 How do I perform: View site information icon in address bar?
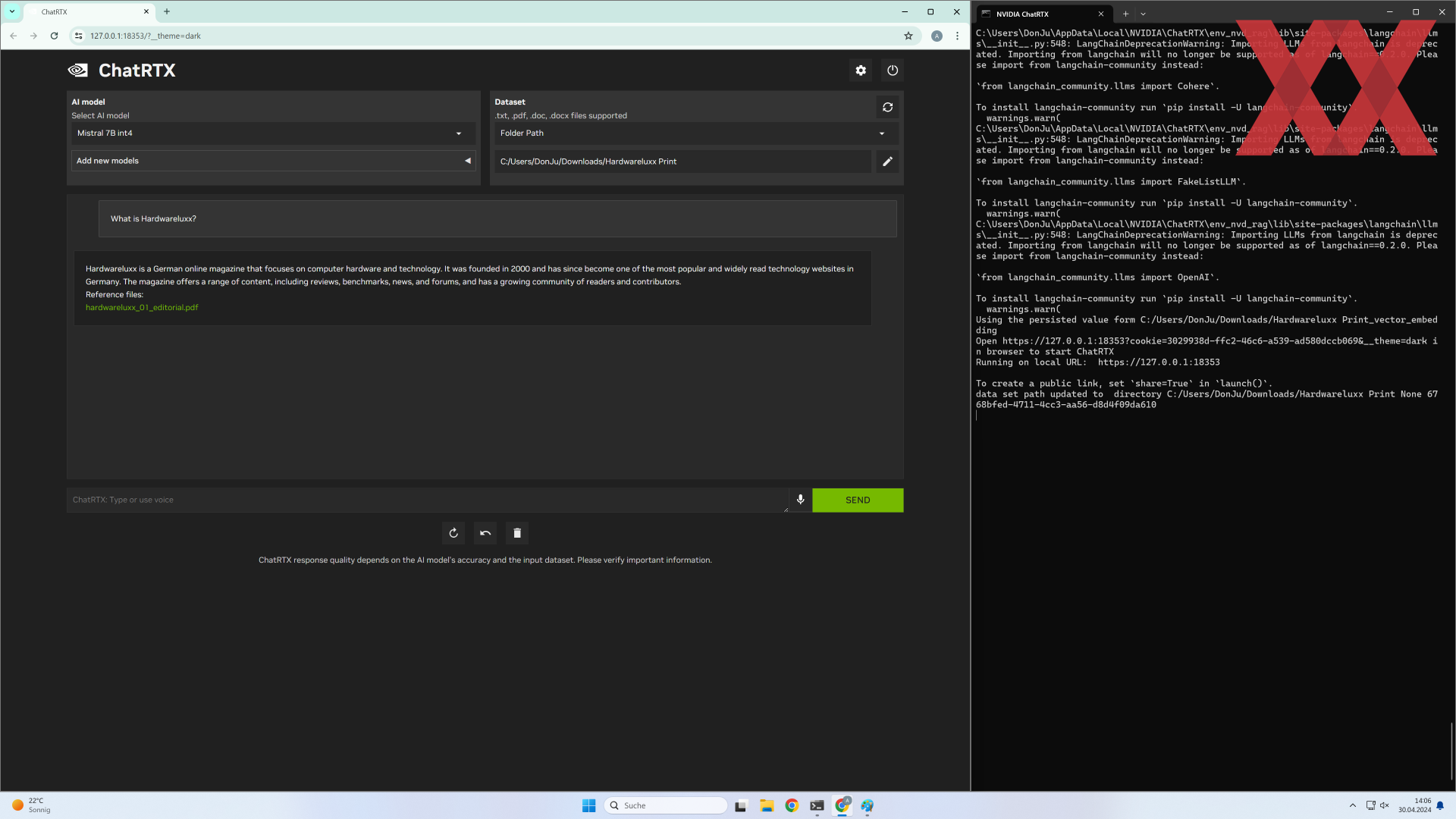(79, 36)
